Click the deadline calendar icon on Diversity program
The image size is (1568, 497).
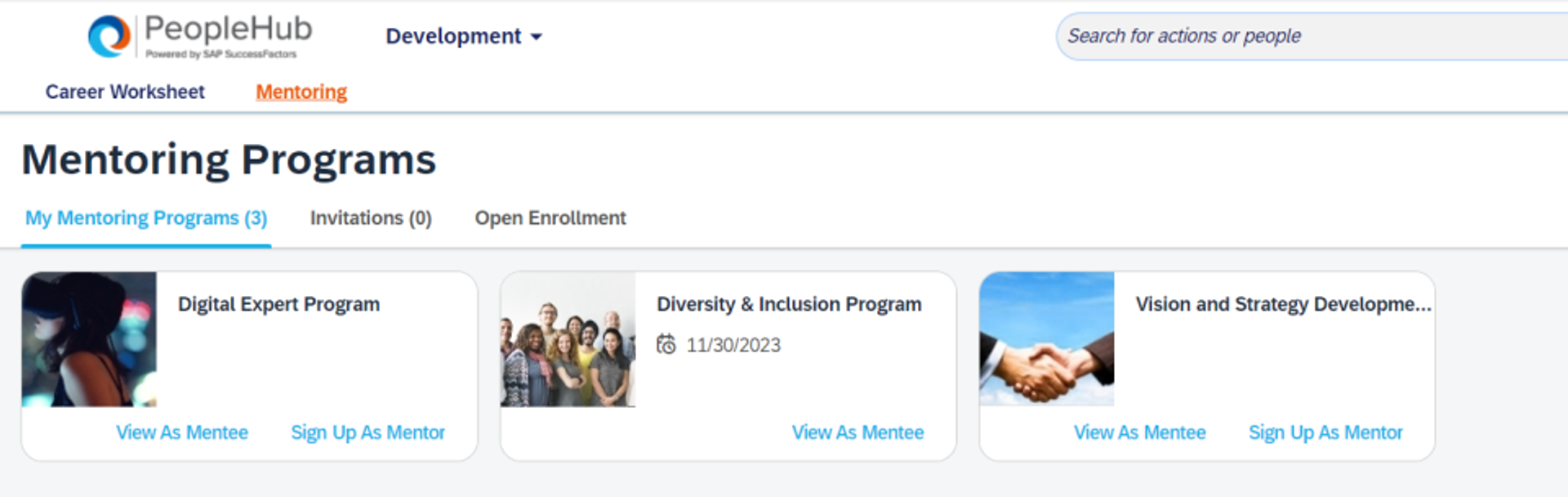tap(667, 345)
